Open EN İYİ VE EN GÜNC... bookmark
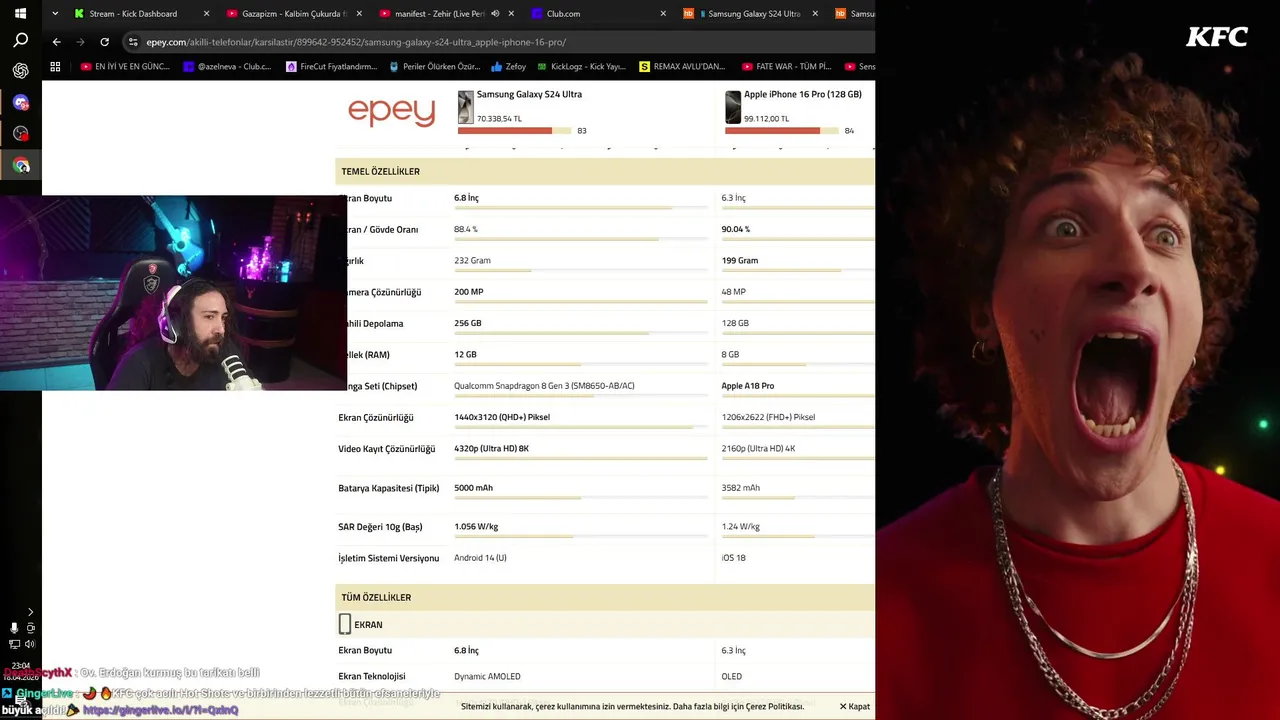The height and width of the screenshot is (720, 1280). pyautogui.click(x=125, y=67)
